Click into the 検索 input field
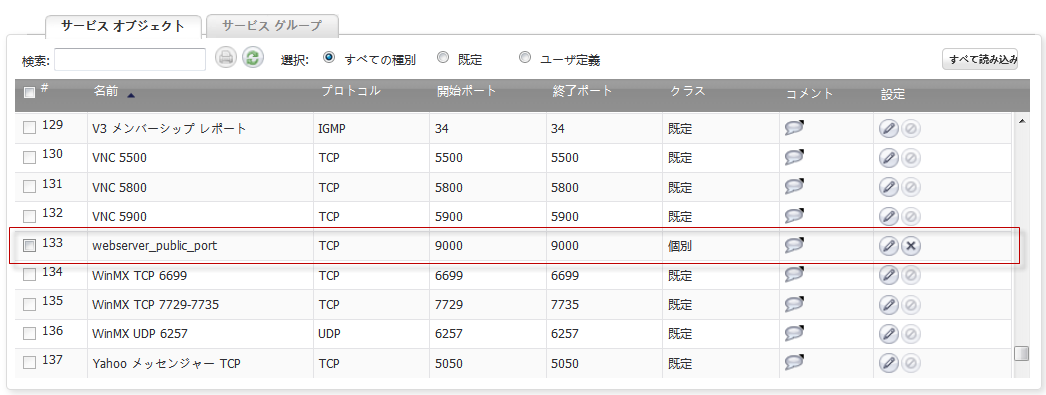The image size is (1046, 395). 130,59
